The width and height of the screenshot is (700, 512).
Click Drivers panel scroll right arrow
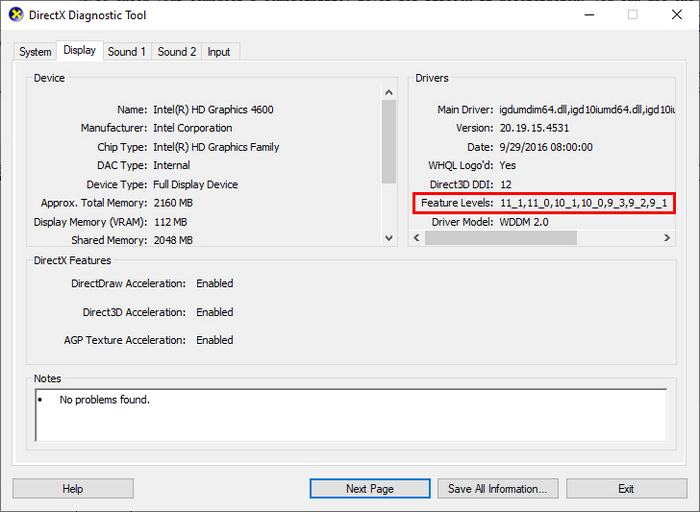click(667, 237)
